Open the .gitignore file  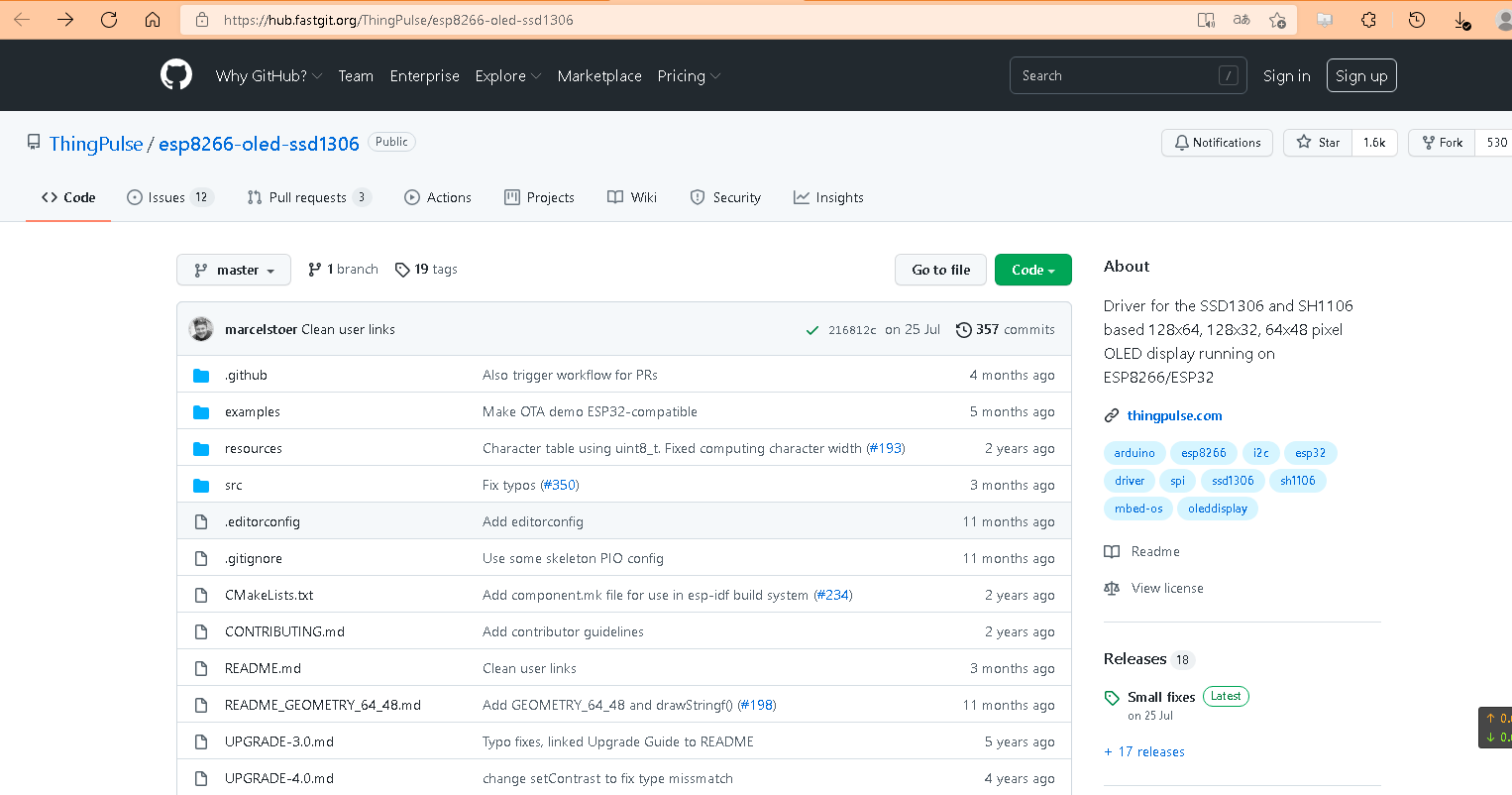pyautogui.click(x=254, y=558)
